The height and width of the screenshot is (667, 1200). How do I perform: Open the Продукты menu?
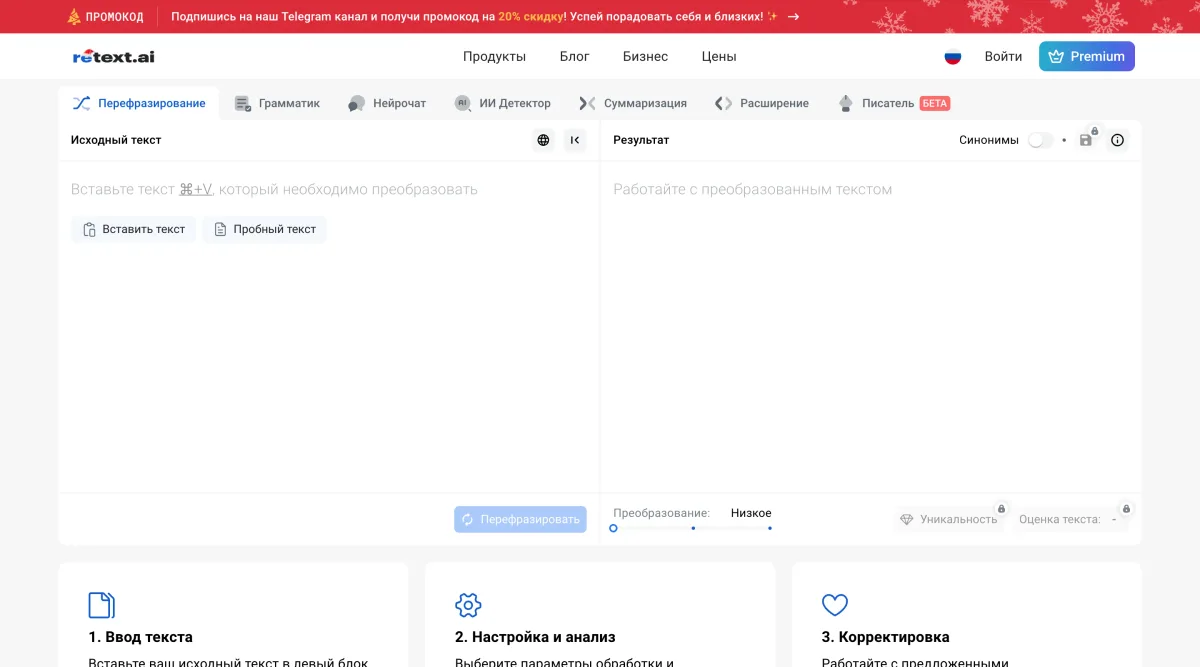(x=494, y=57)
